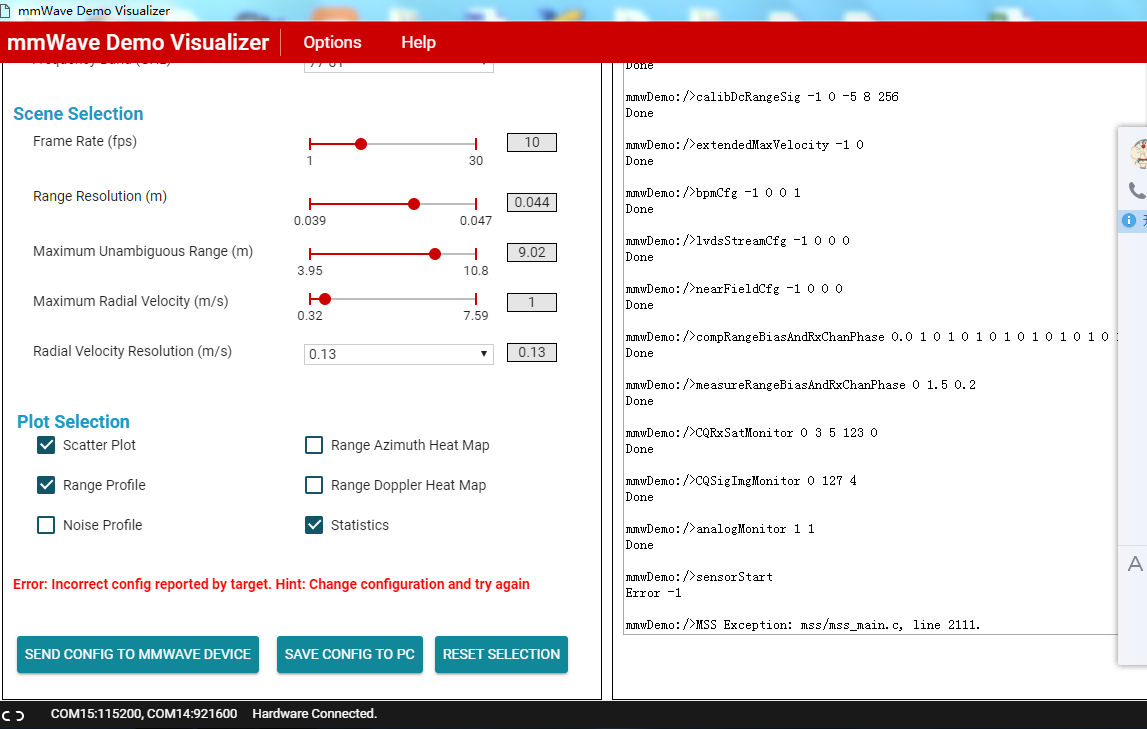Image resolution: width=1147 pixels, height=729 pixels.
Task: Click the Frame Rate value field showing 10
Action: click(532, 143)
